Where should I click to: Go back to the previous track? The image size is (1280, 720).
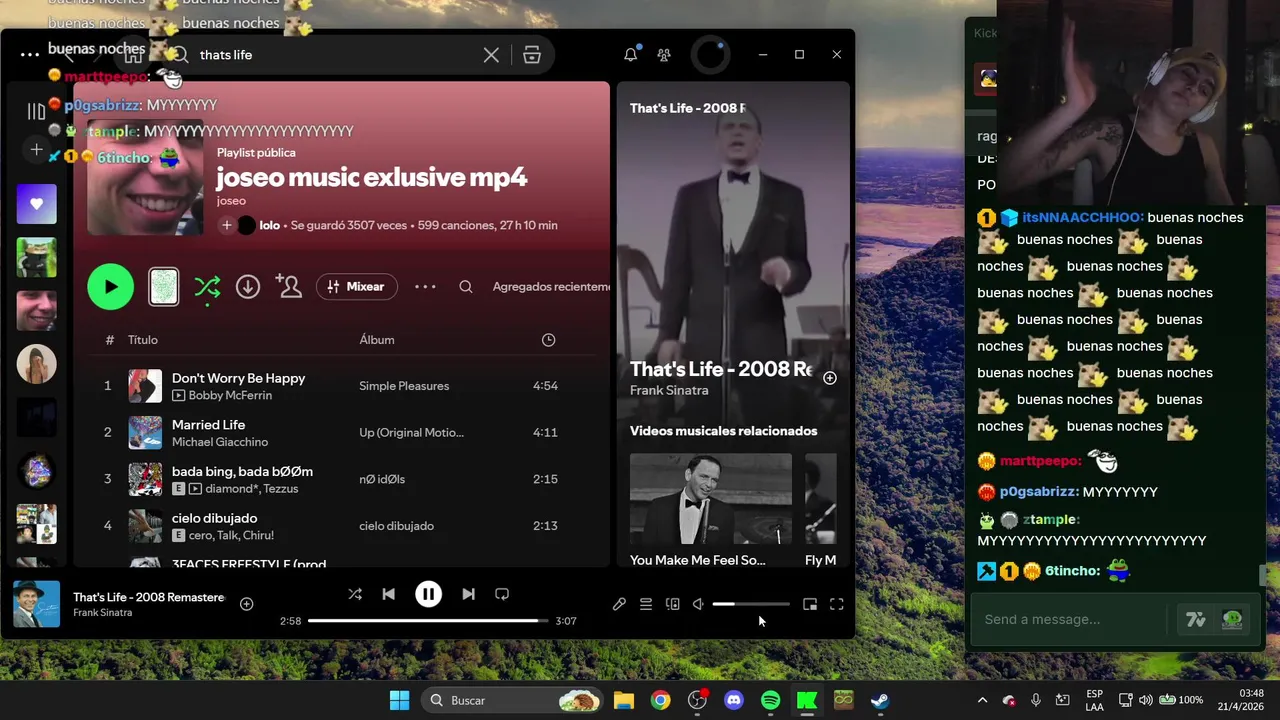[388, 594]
